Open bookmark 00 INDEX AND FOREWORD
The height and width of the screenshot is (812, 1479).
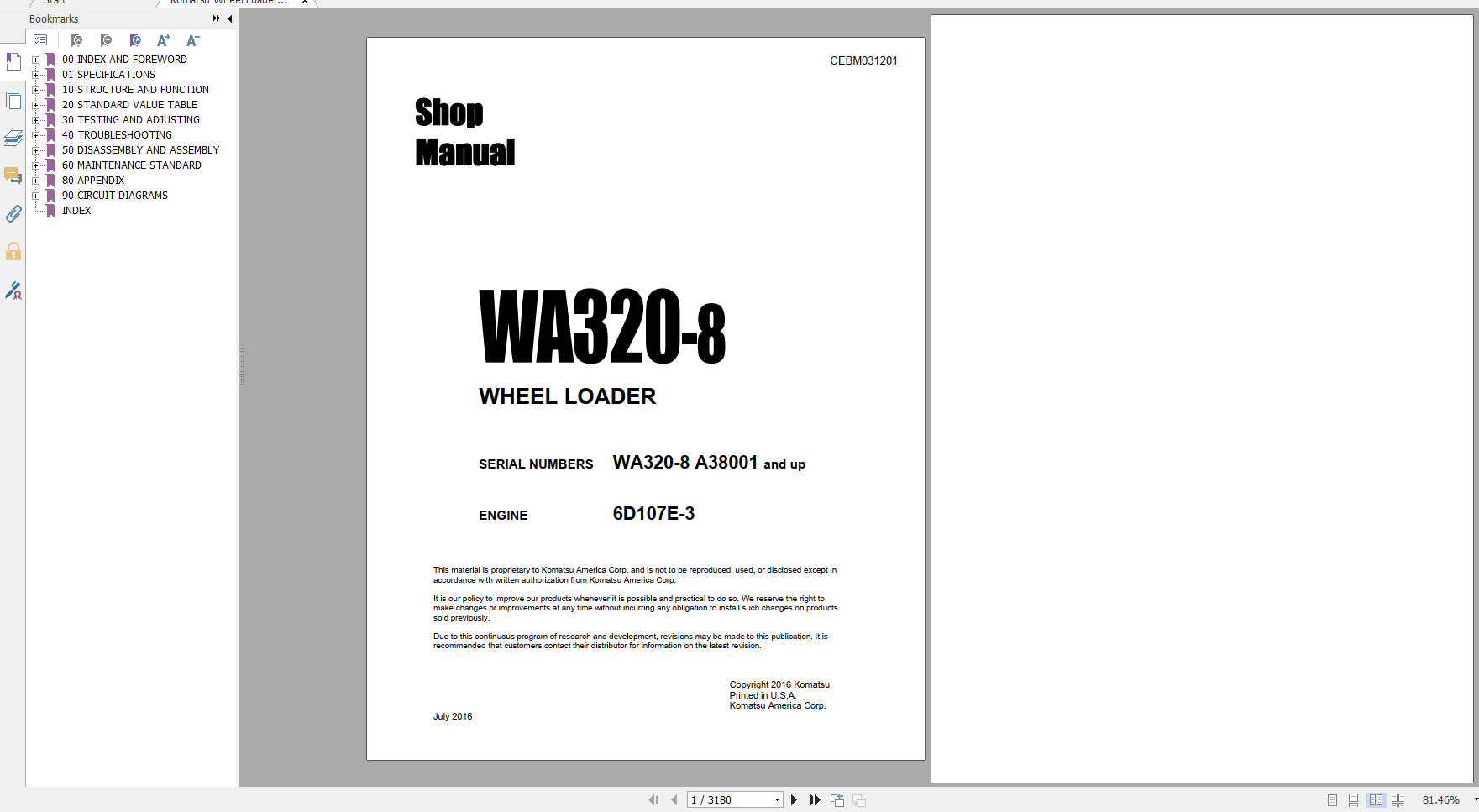pyautogui.click(x=124, y=60)
